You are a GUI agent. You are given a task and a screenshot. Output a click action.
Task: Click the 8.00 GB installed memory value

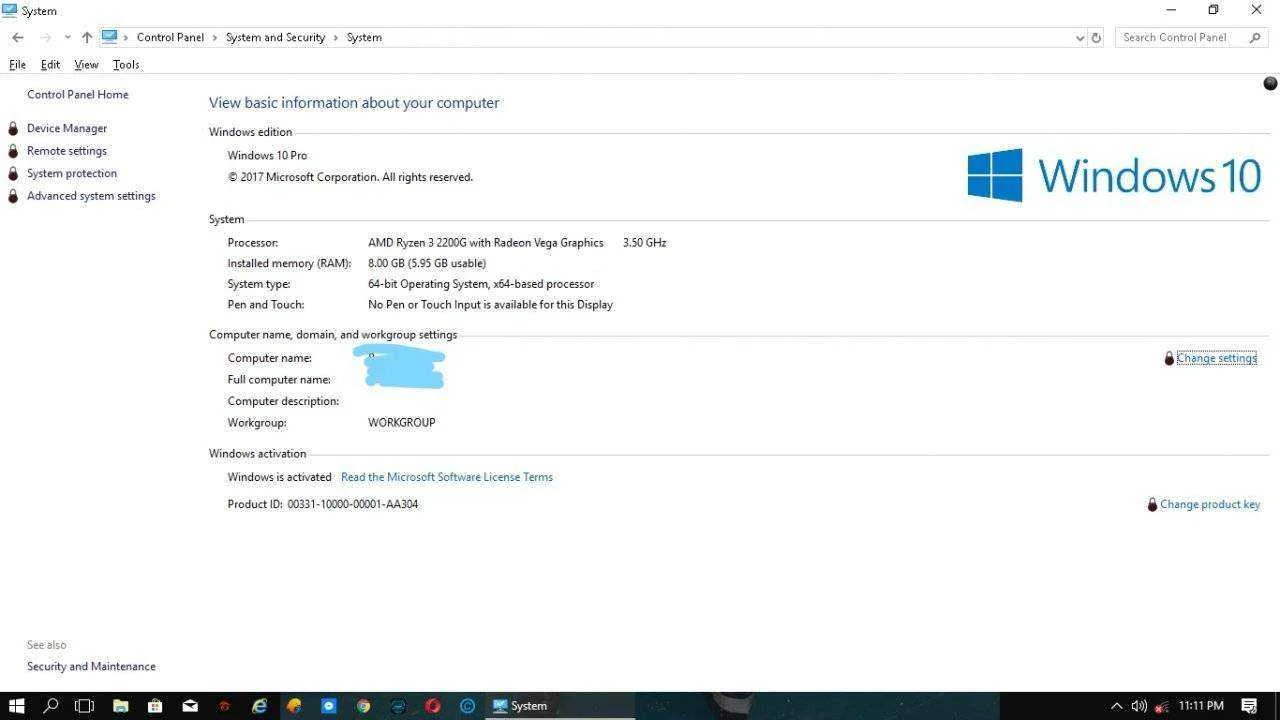point(427,263)
